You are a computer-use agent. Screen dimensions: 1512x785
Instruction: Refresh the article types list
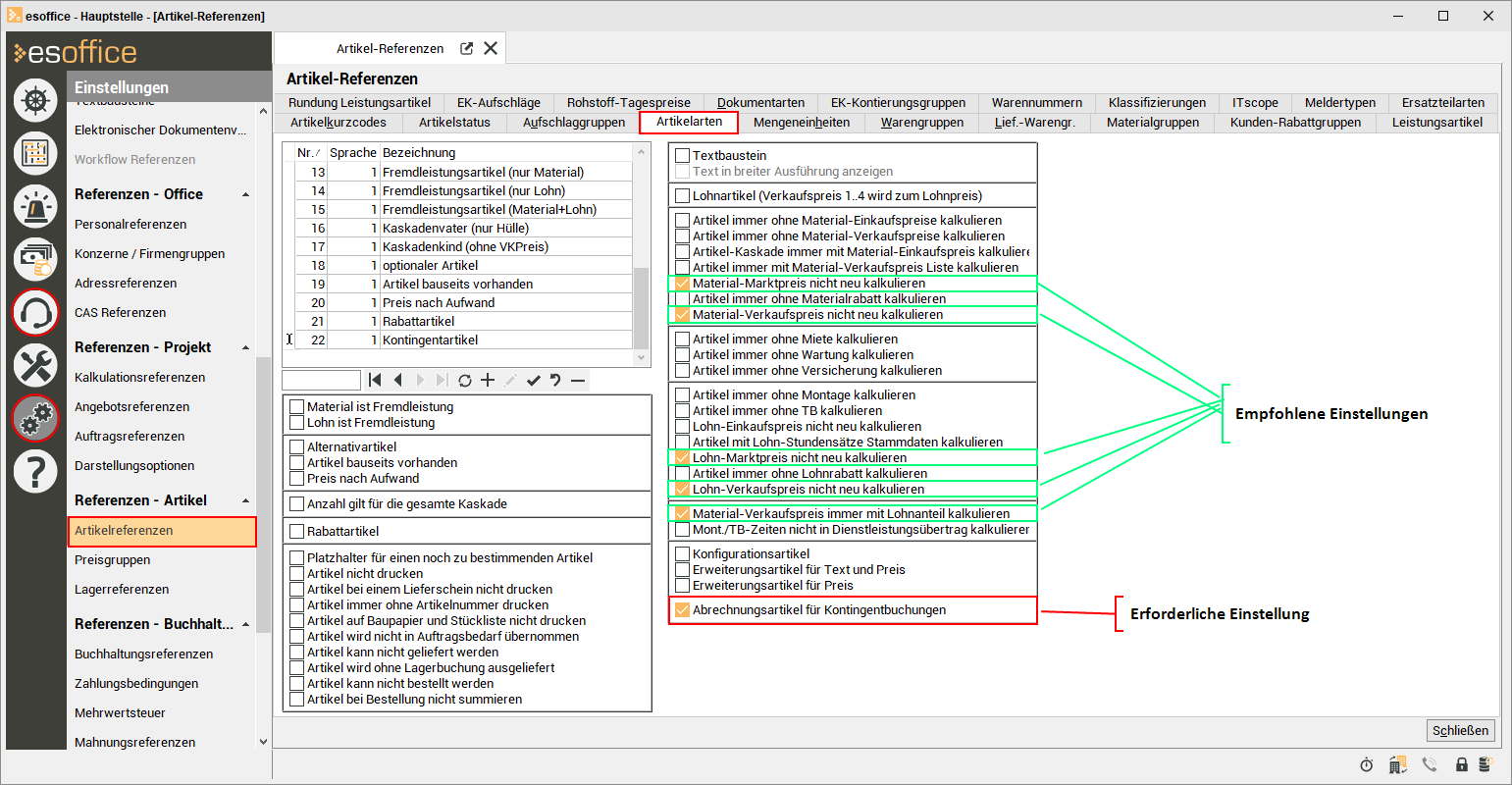pos(465,380)
